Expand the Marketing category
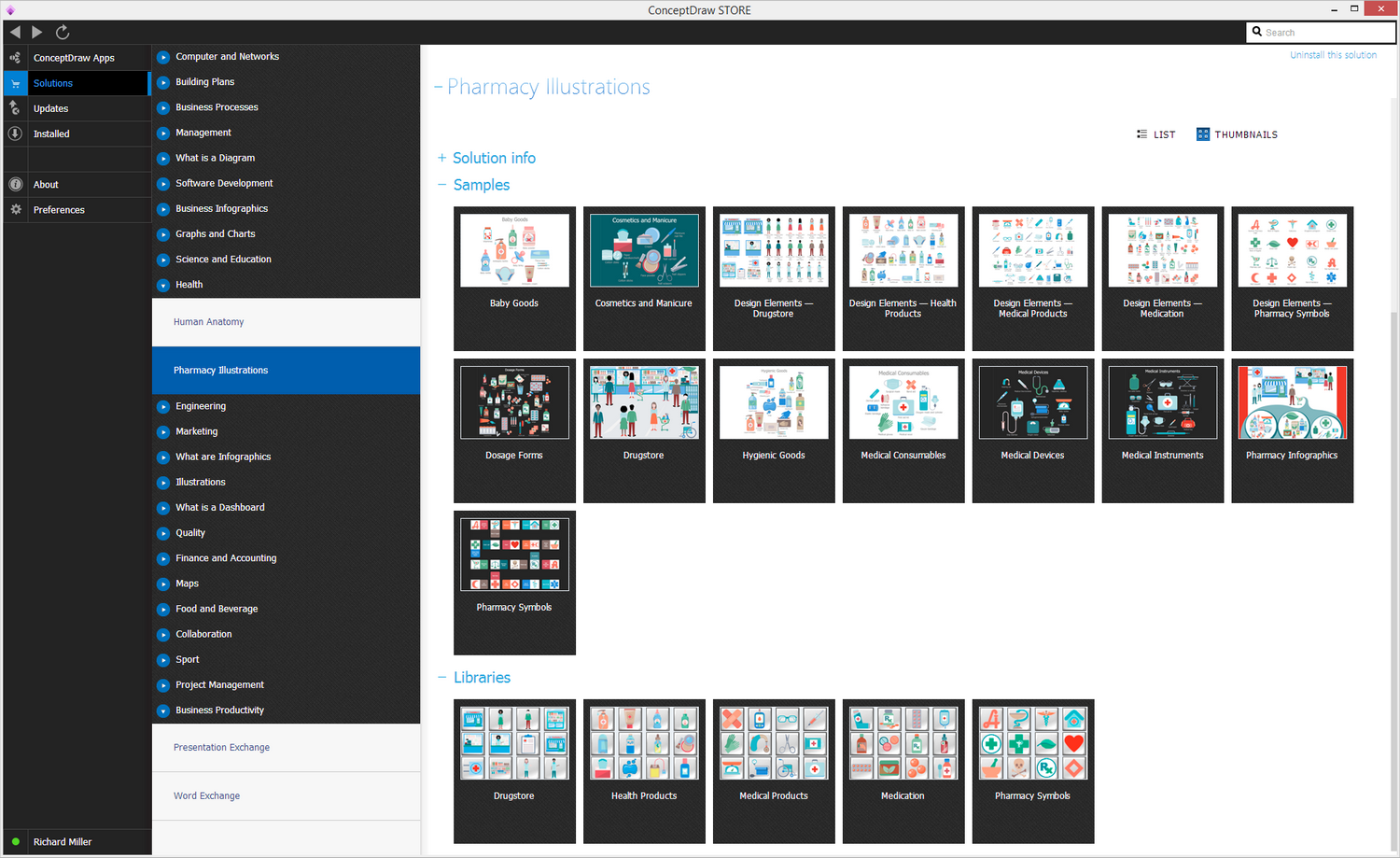The image size is (1400, 858). tap(163, 431)
